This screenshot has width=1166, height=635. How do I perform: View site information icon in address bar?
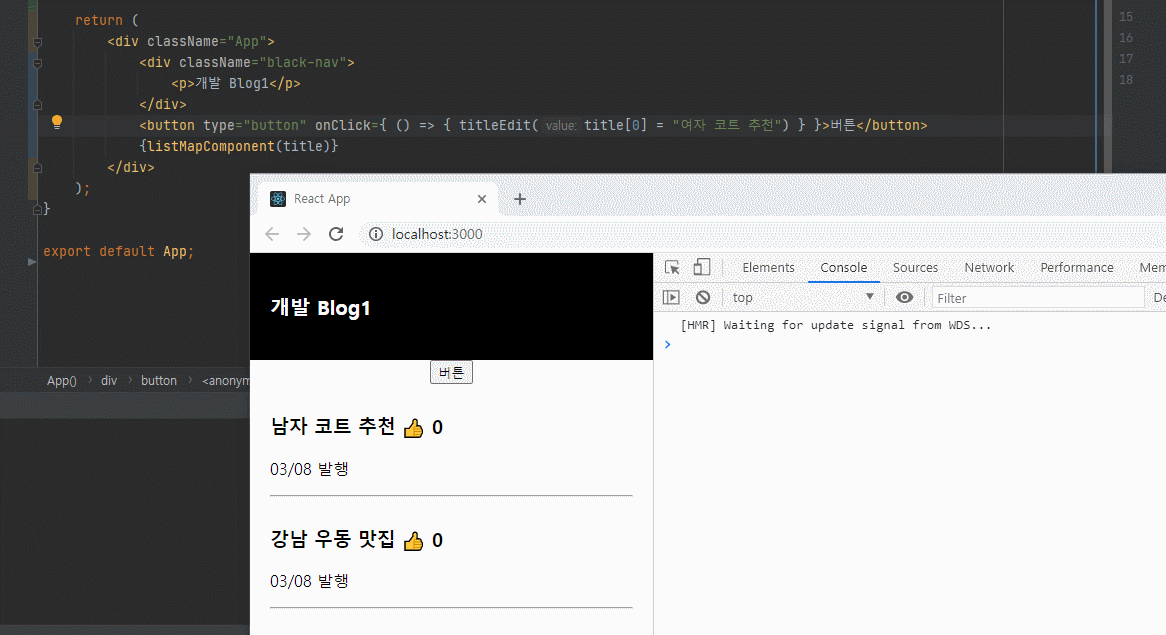pos(376,234)
